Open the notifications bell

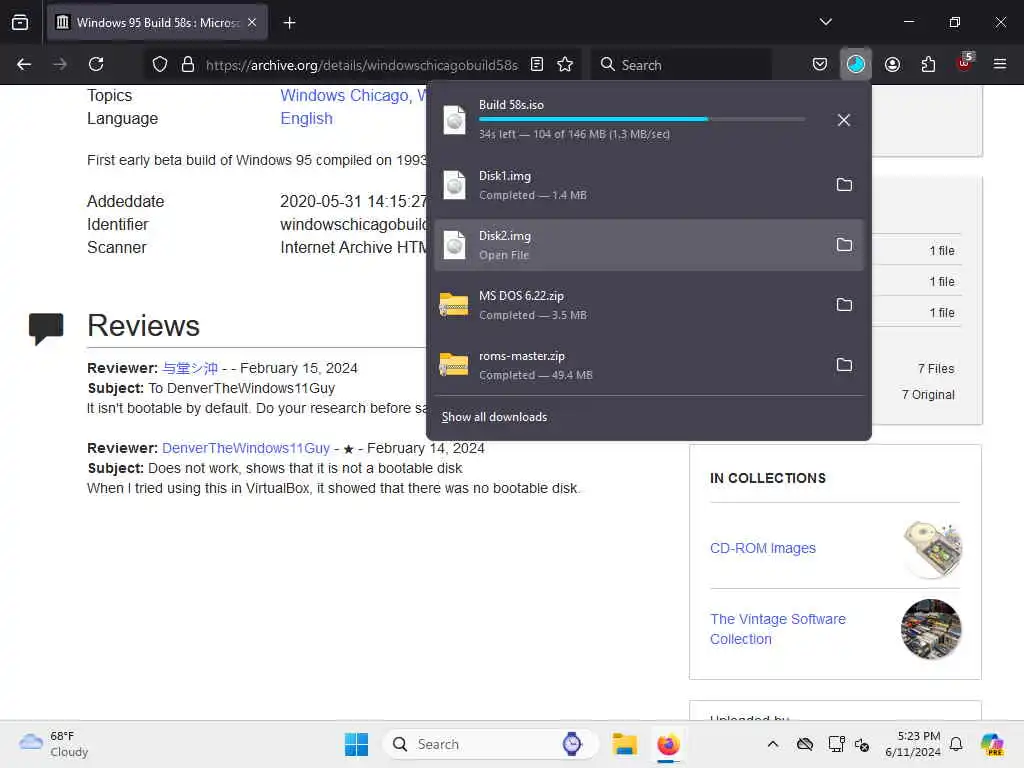(x=956, y=744)
